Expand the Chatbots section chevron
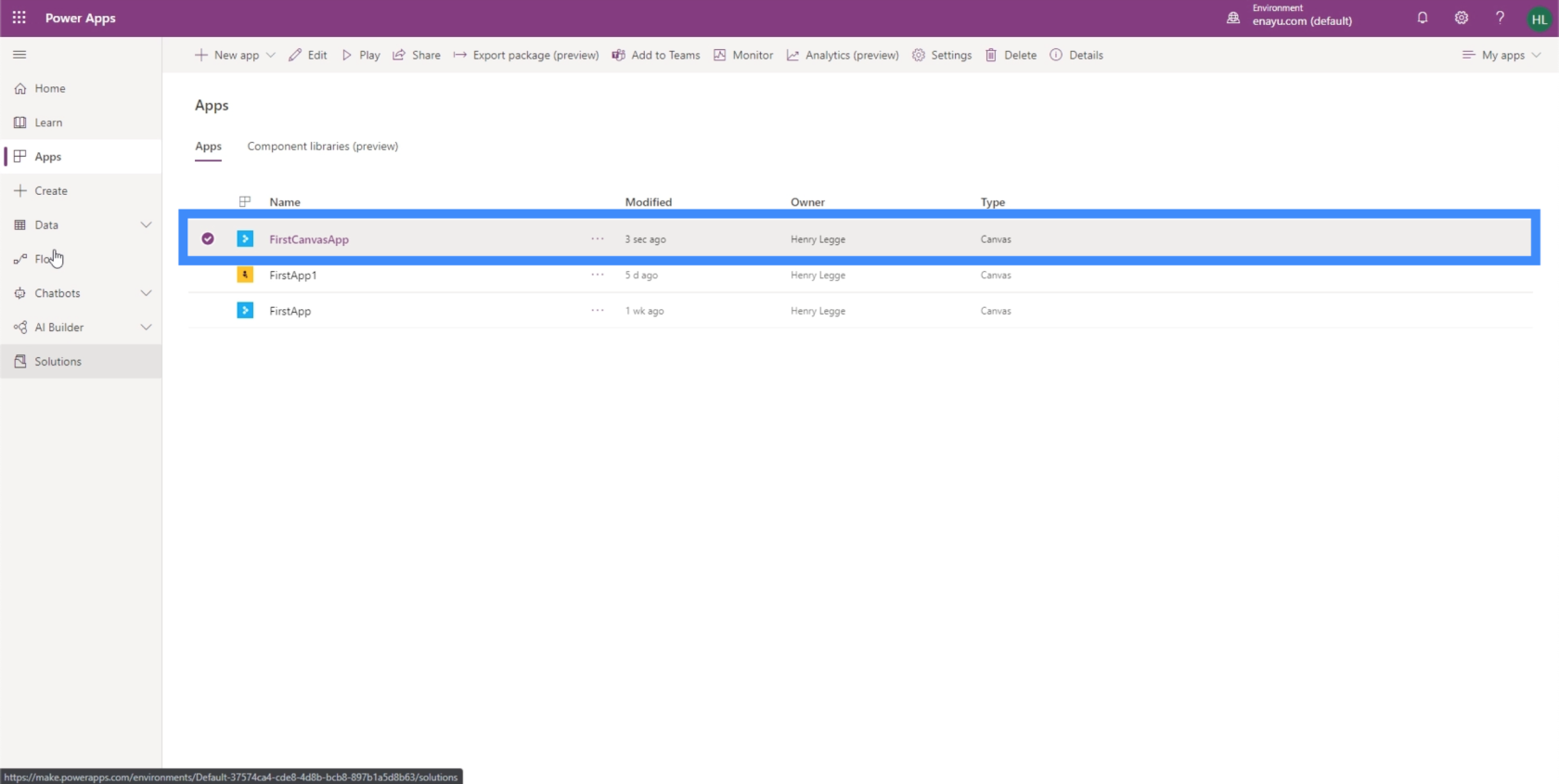Screen dimensions: 1559x784 pos(146,293)
